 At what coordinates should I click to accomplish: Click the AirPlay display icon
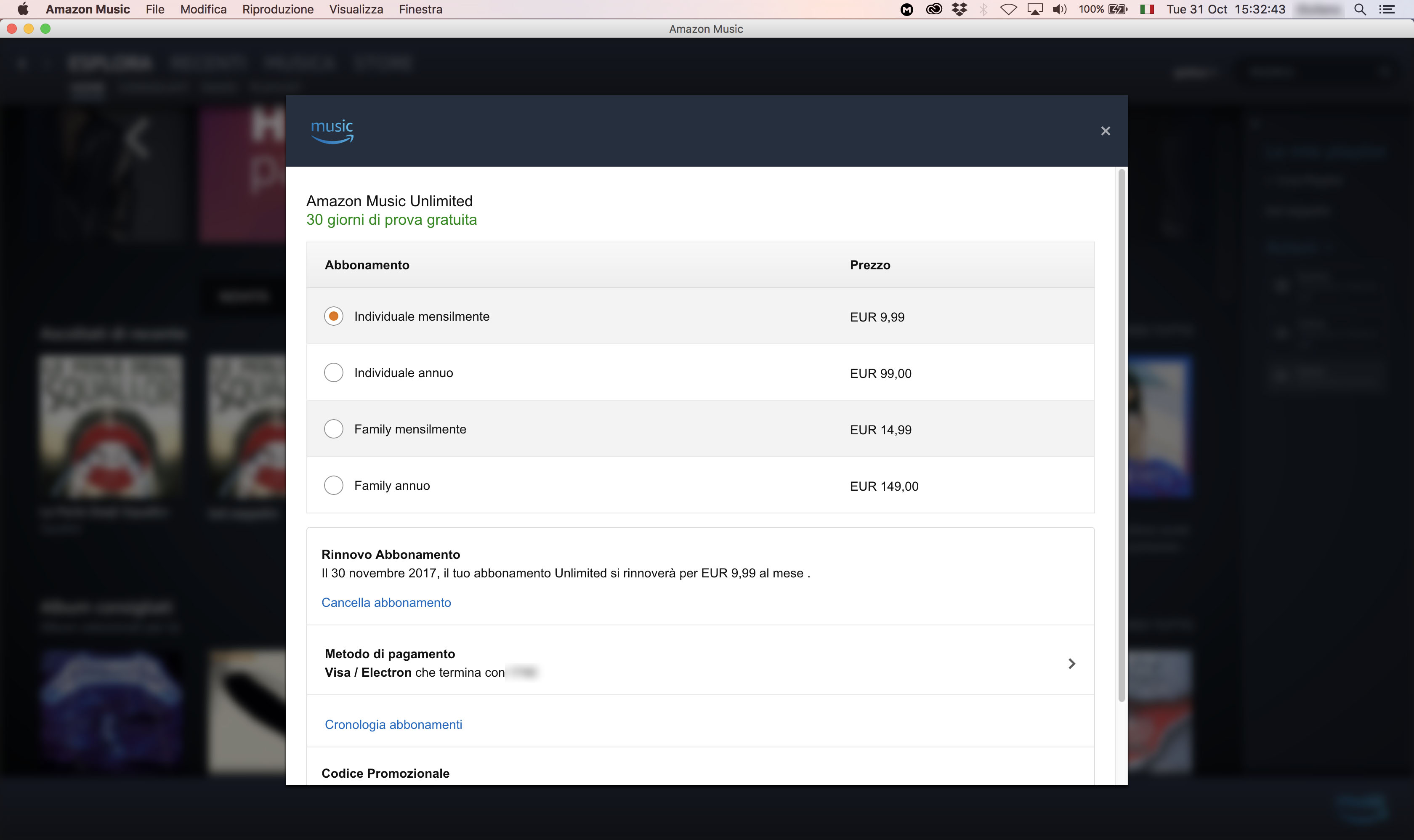pyautogui.click(x=1035, y=9)
